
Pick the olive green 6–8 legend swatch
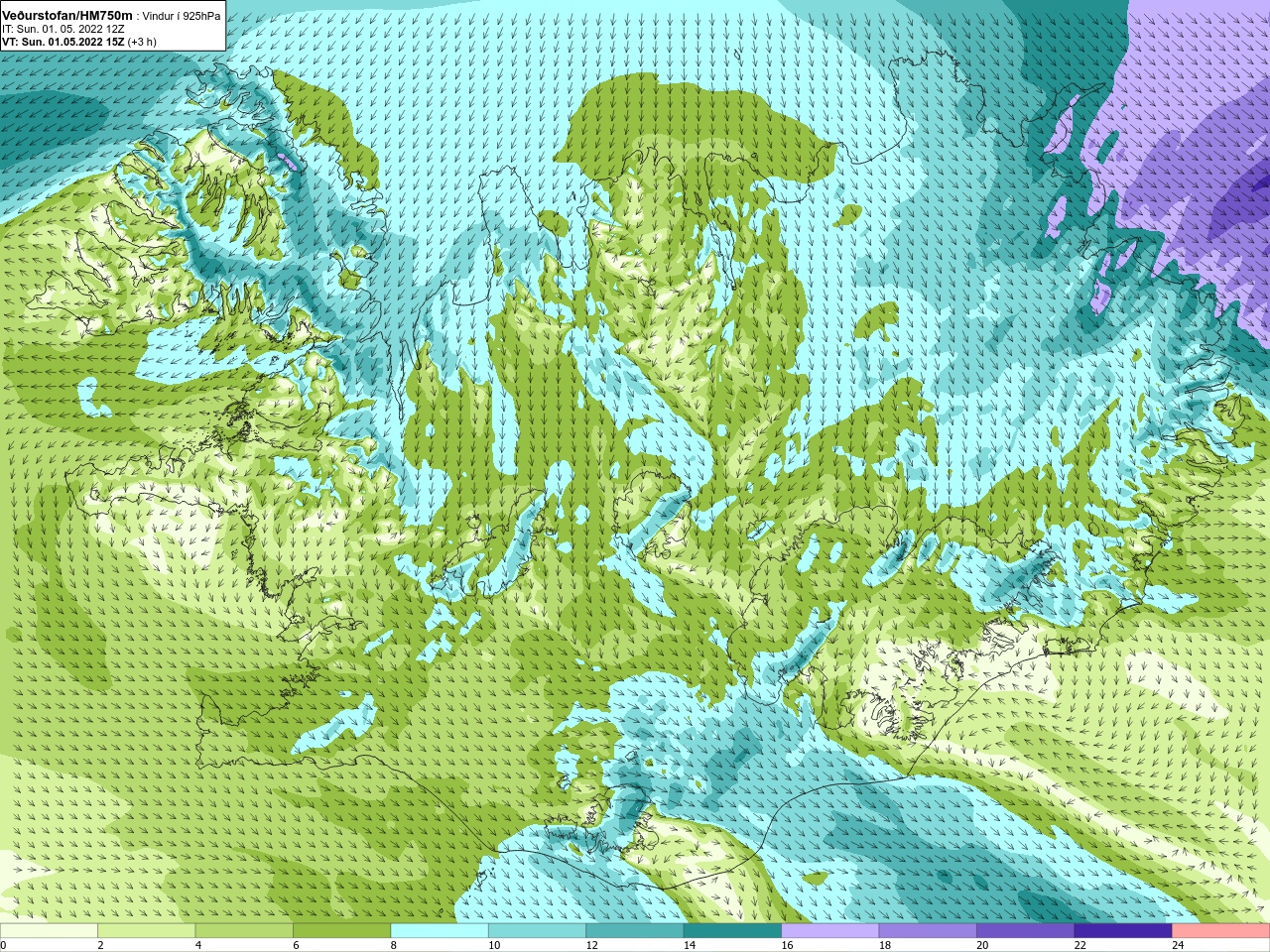click(x=342, y=931)
